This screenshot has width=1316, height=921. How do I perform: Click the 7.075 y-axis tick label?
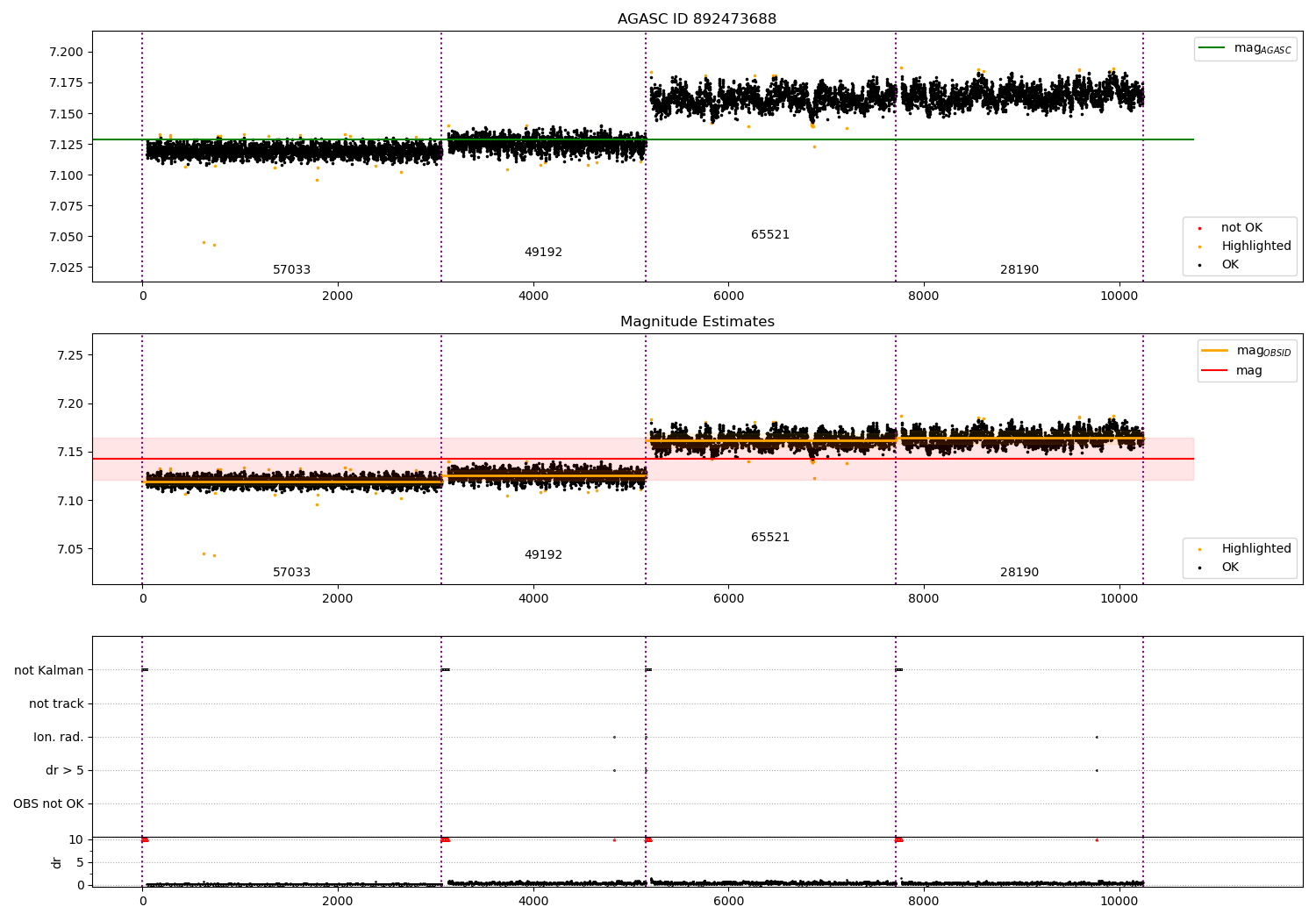point(66,206)
